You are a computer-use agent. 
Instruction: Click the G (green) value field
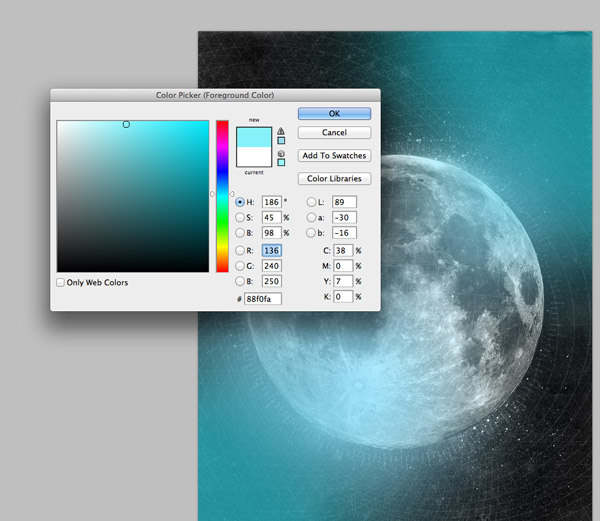coord(271,266)
